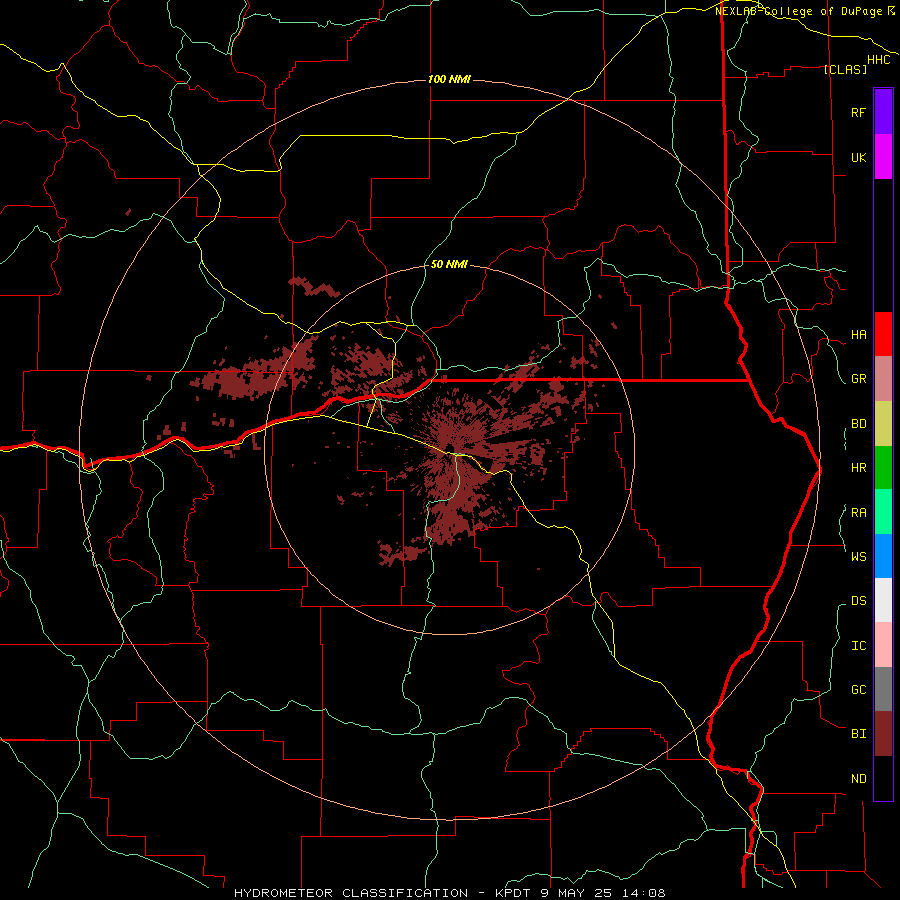Click the radar site center point
Viewport: 900px width, 900px height.
coord(449,449)
